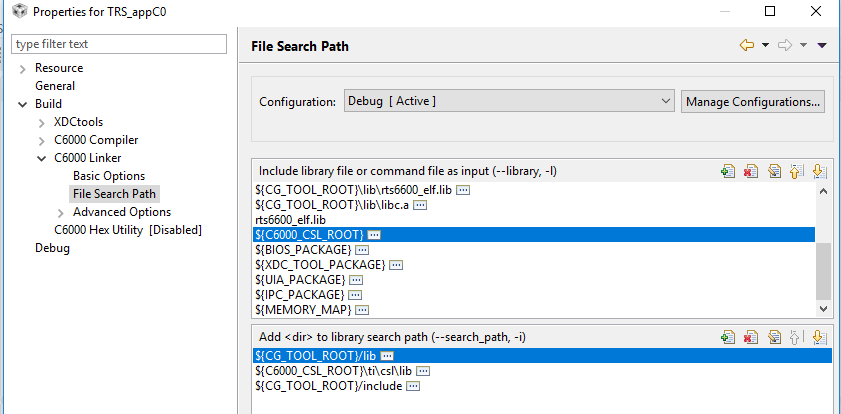Click Delete icon in include library section
841x414 pixels.
tap(751, 171)
